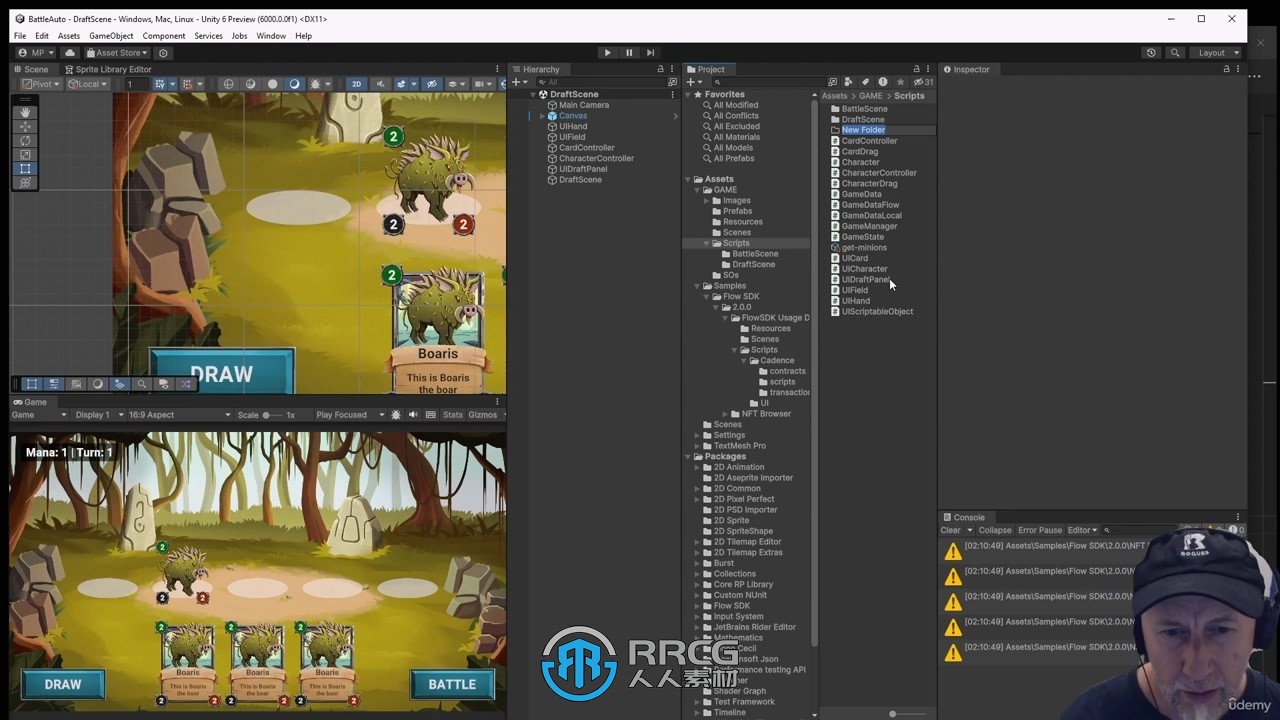Expand the Images folder in Project tree
1280x720 pixels.
click(706, 200)
